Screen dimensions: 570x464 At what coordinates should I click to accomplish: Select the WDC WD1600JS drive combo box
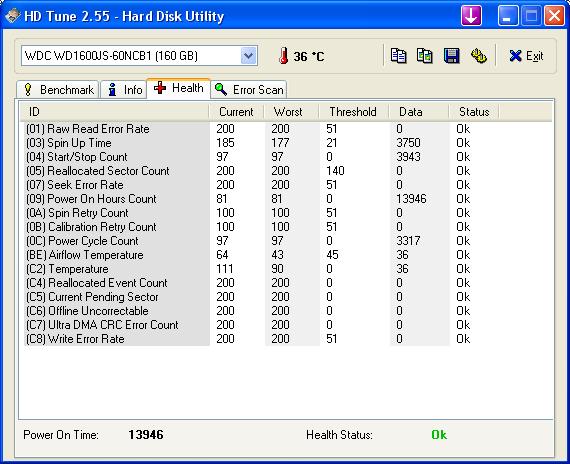click(139, 56)
